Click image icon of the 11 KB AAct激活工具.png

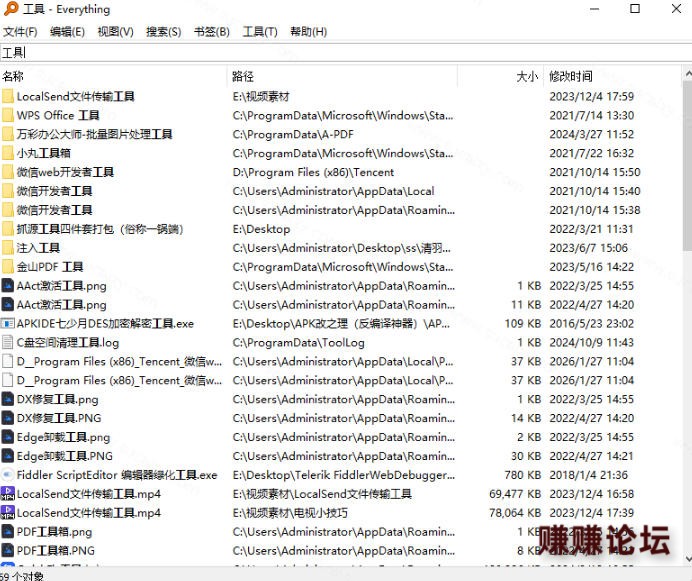[8, 305]
